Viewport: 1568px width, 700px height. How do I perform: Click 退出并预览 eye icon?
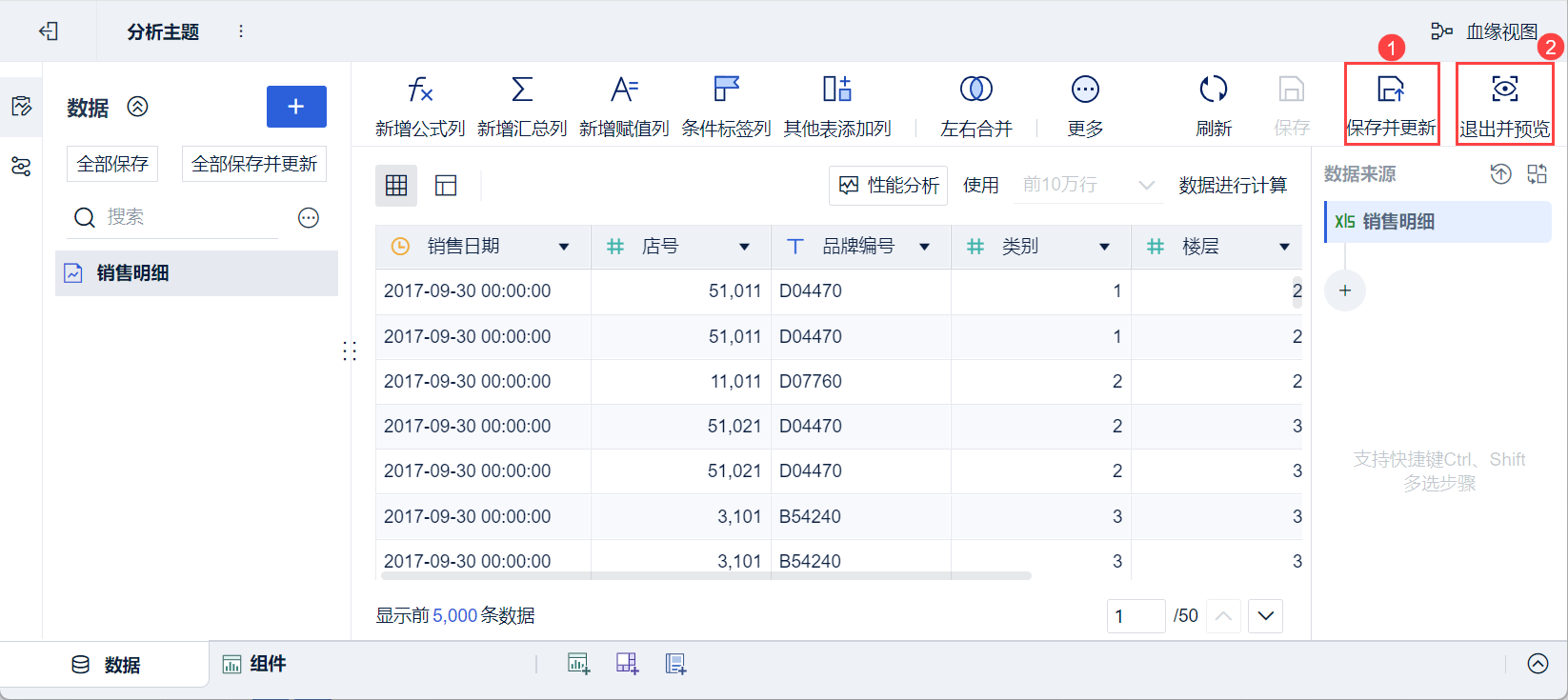(1504, 90)
